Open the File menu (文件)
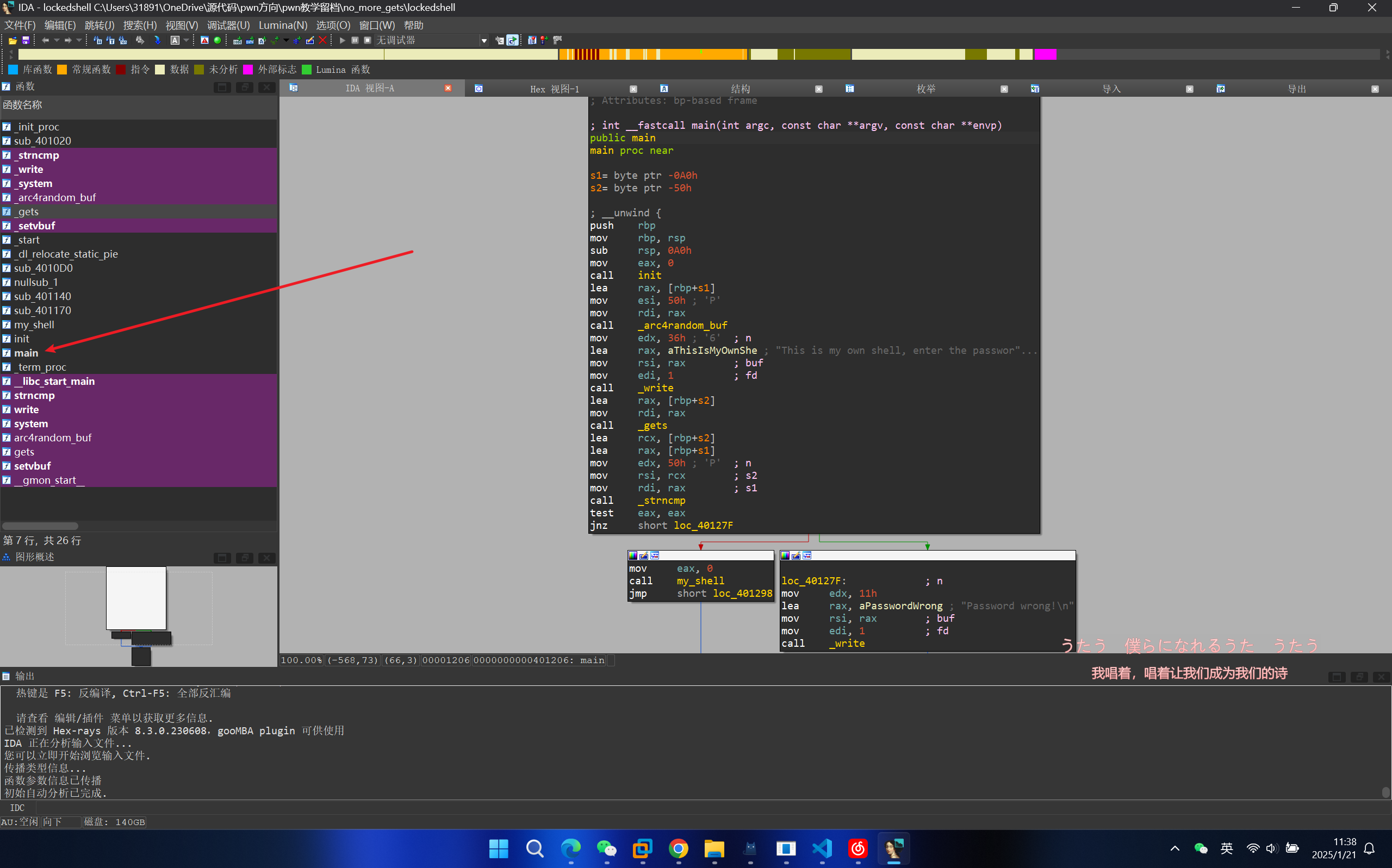 pyautogui.click(x=20, y=25)
